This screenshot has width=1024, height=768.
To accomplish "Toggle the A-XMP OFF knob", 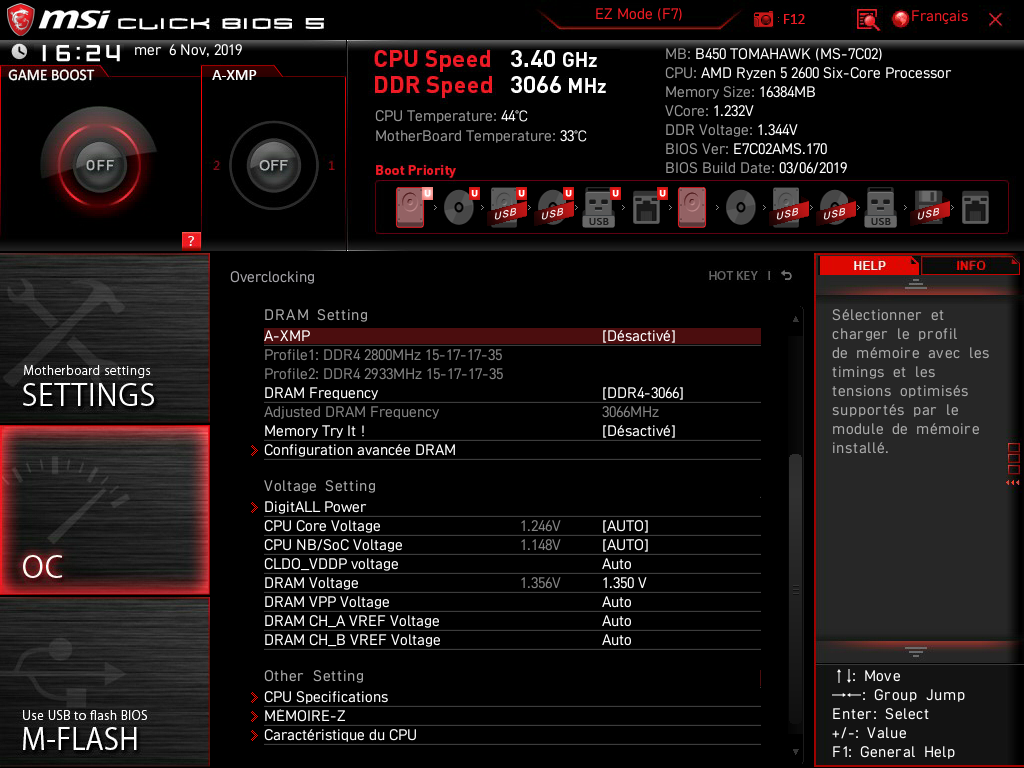I will pos(273,165).
